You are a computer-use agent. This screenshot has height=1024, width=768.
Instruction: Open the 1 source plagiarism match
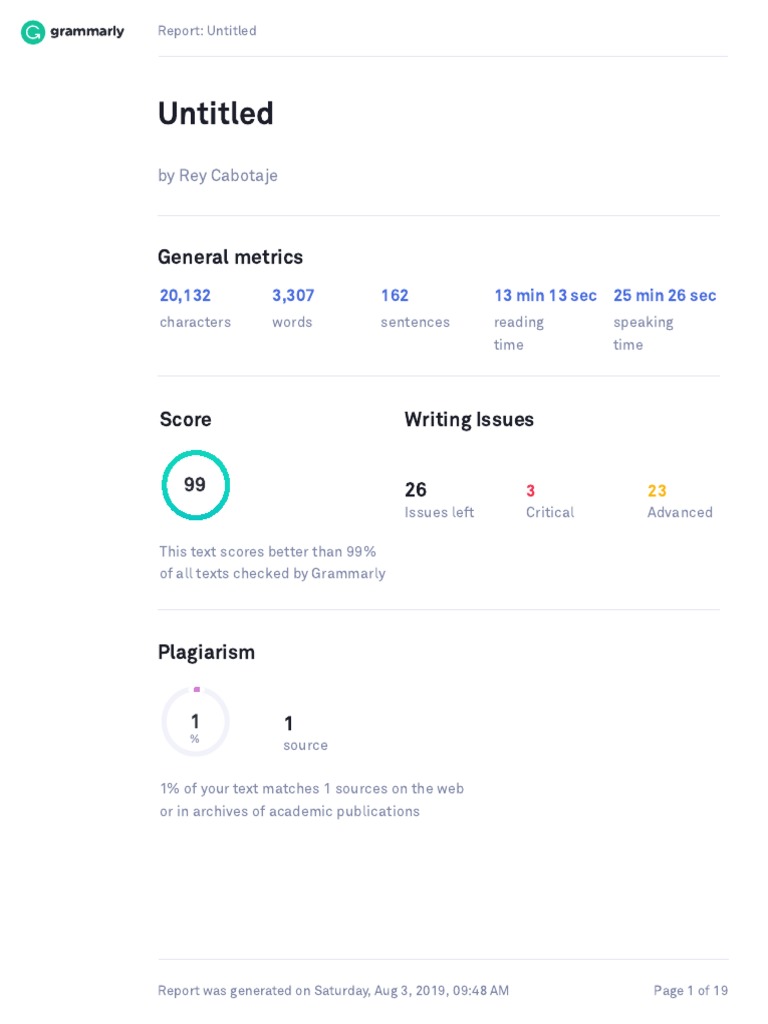pos(289,724)
